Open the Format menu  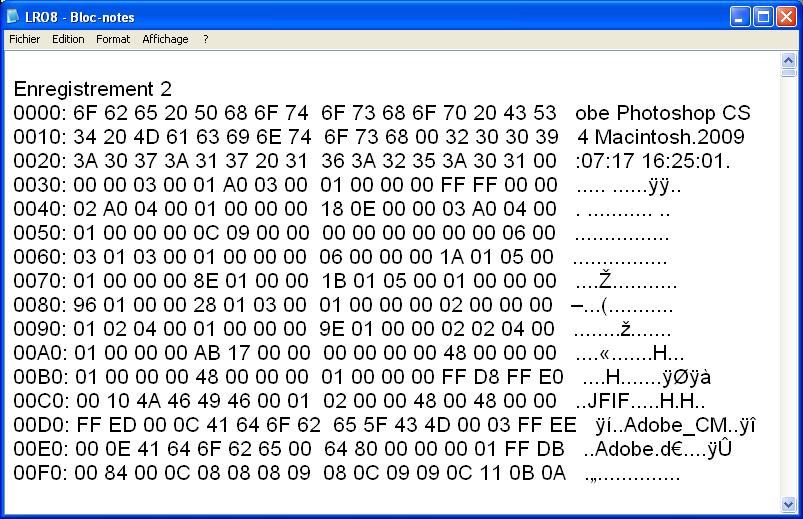[x=113, y=39]
